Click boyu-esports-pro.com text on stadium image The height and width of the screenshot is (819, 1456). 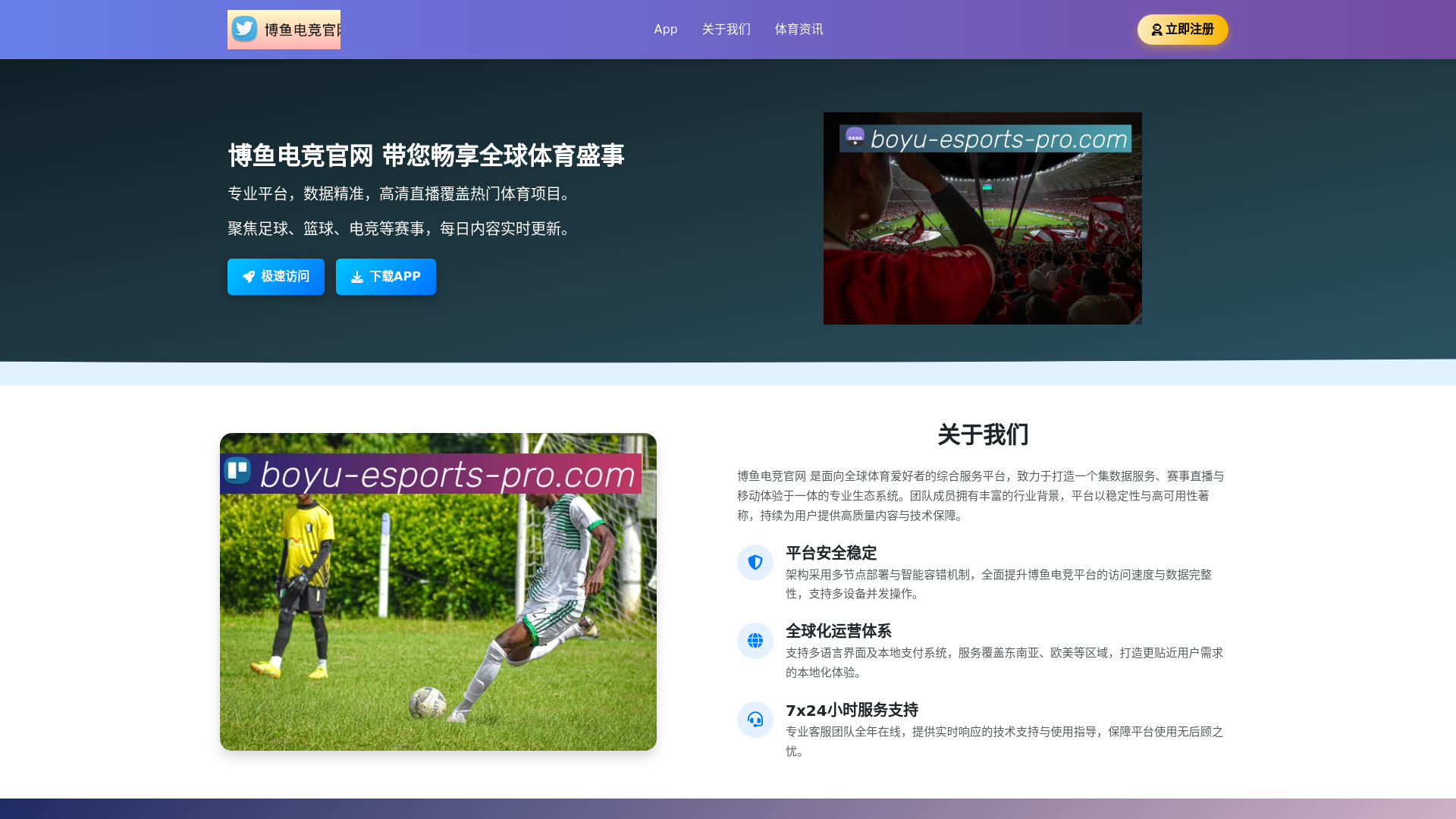(999, 139)
